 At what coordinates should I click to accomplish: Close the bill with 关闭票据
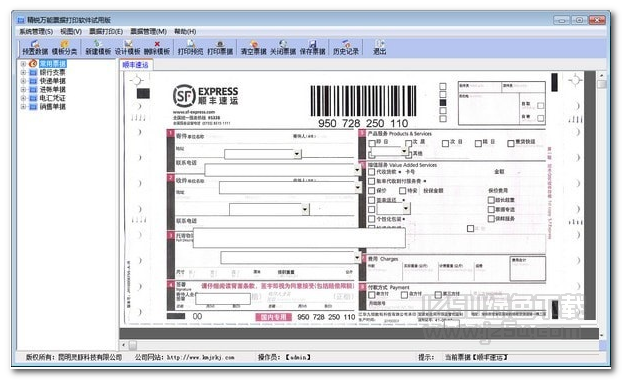pyautogui.click(x=283, y=48)
